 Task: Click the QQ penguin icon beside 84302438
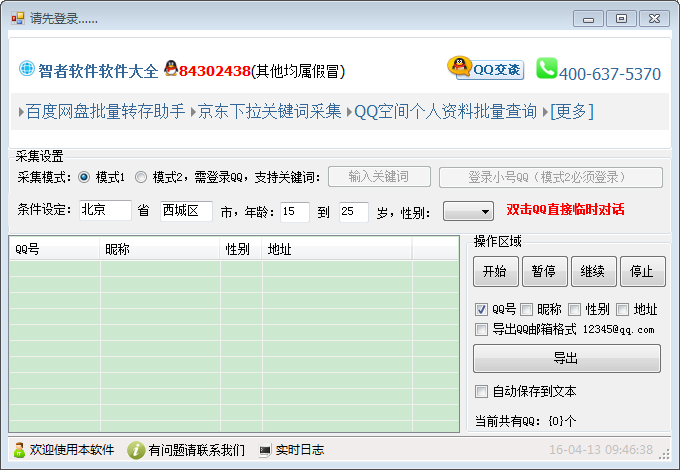pos(171,68)
